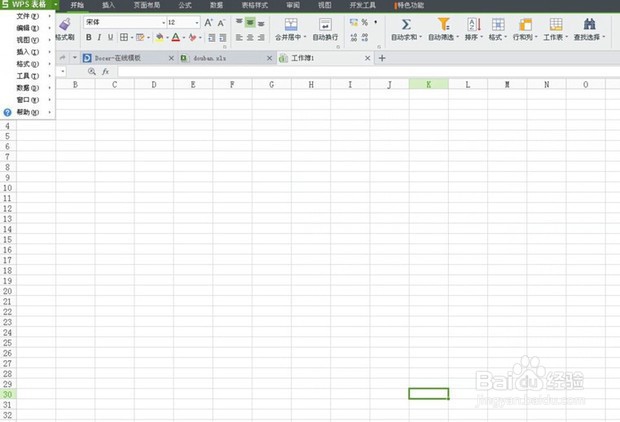Toggle Italic formatting

[x=99, y=38]
